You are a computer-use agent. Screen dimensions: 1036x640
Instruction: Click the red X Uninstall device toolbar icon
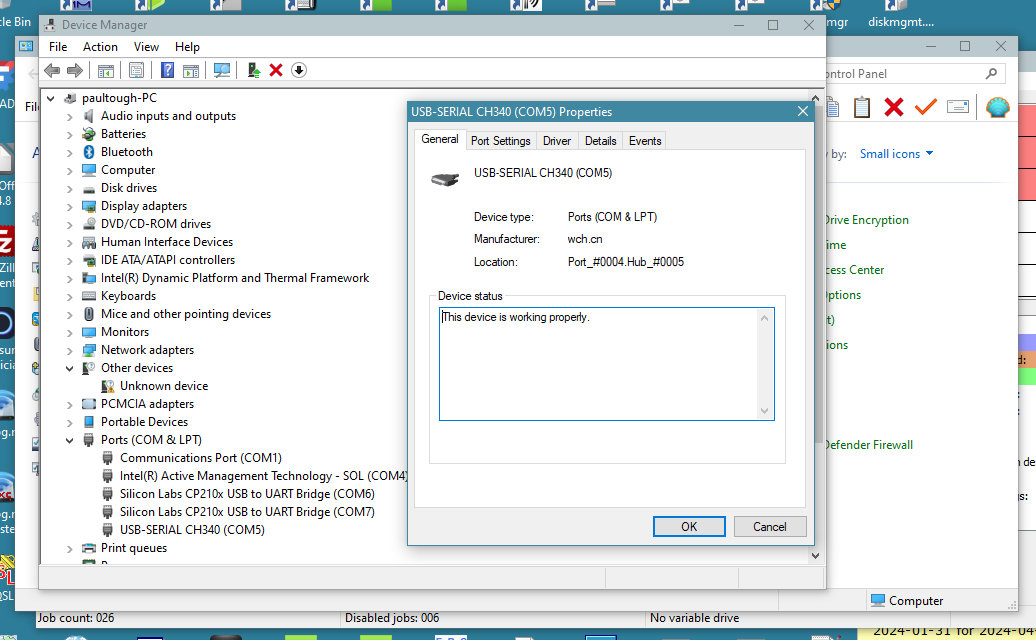point(276,70)
